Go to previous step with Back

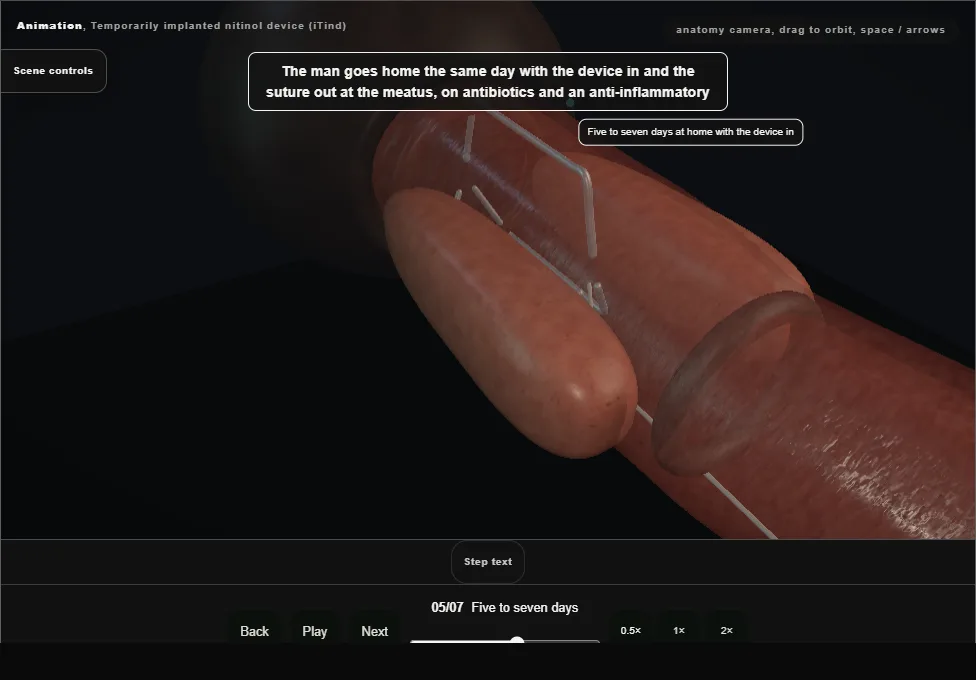(x=255, y=631)
